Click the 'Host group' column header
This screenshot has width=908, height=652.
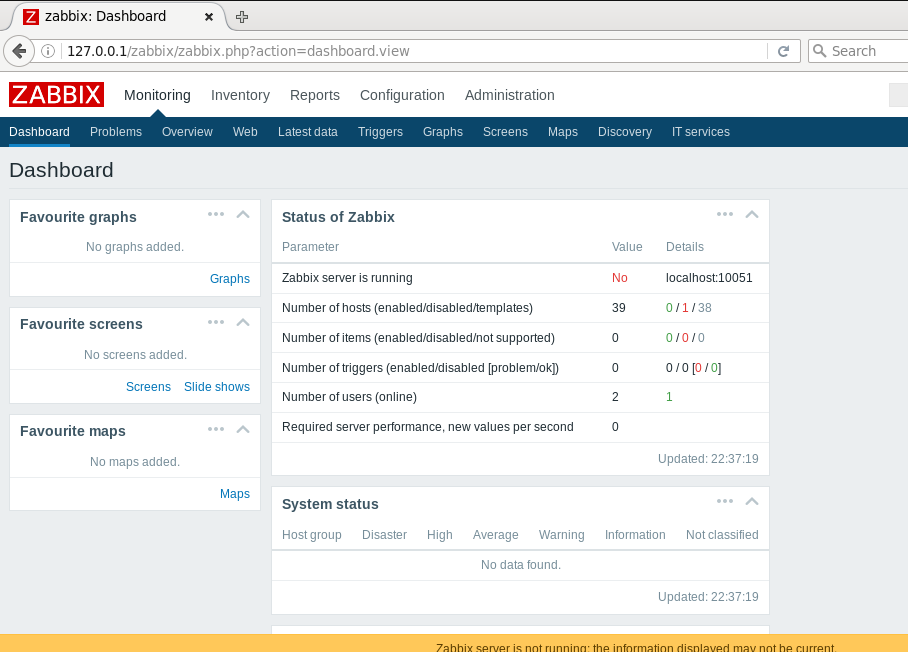(x=312, y=535)
